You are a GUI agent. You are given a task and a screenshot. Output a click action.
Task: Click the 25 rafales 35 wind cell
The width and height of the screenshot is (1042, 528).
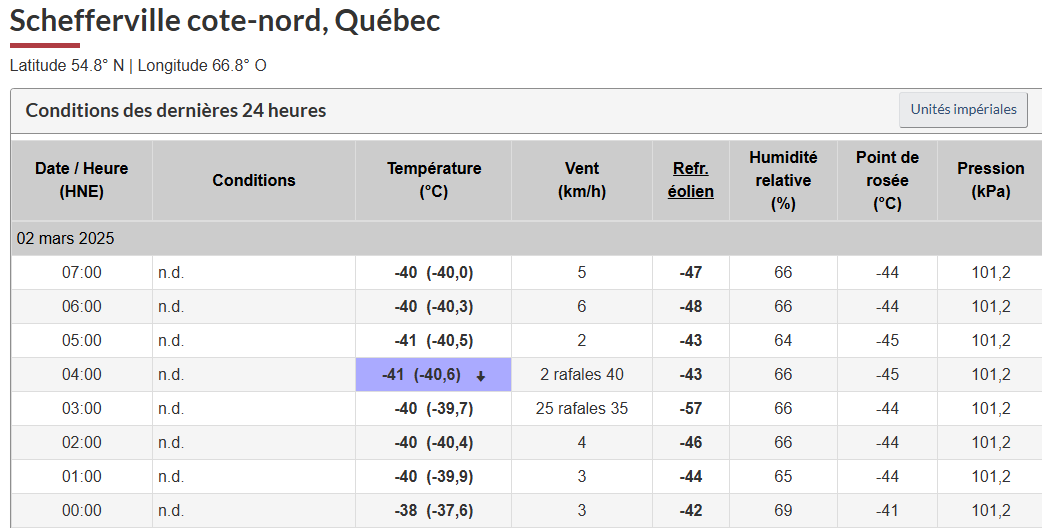[582, 409]
